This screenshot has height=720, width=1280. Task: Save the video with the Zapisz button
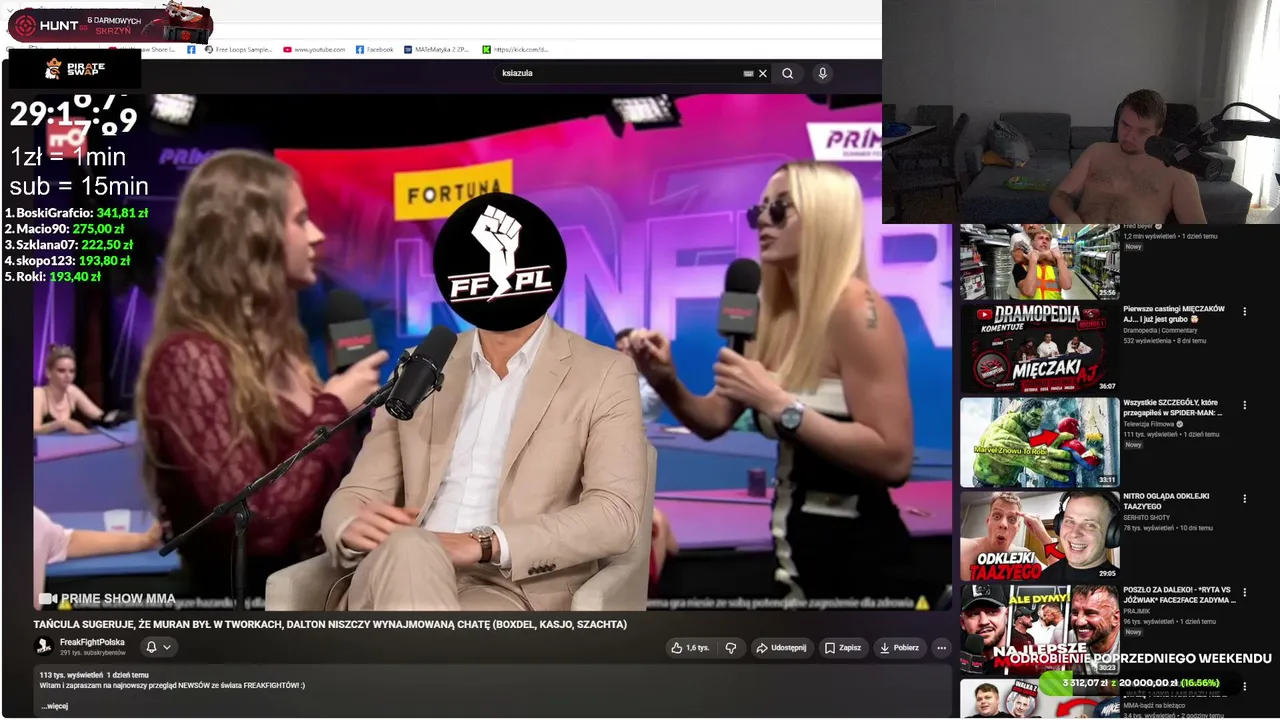click(x=842, y=648)
